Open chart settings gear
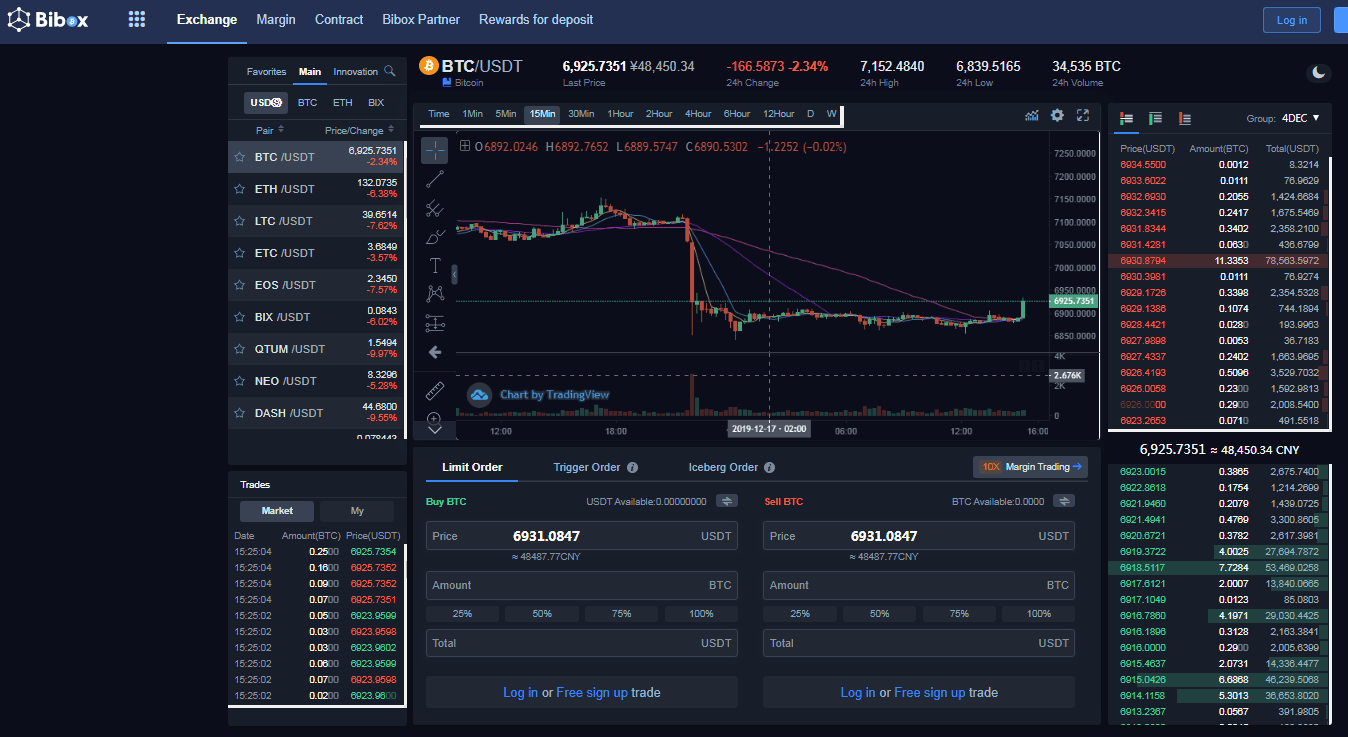Image resolution: width=1348 pixels, height=737 pixels. tap(1057, 115)
